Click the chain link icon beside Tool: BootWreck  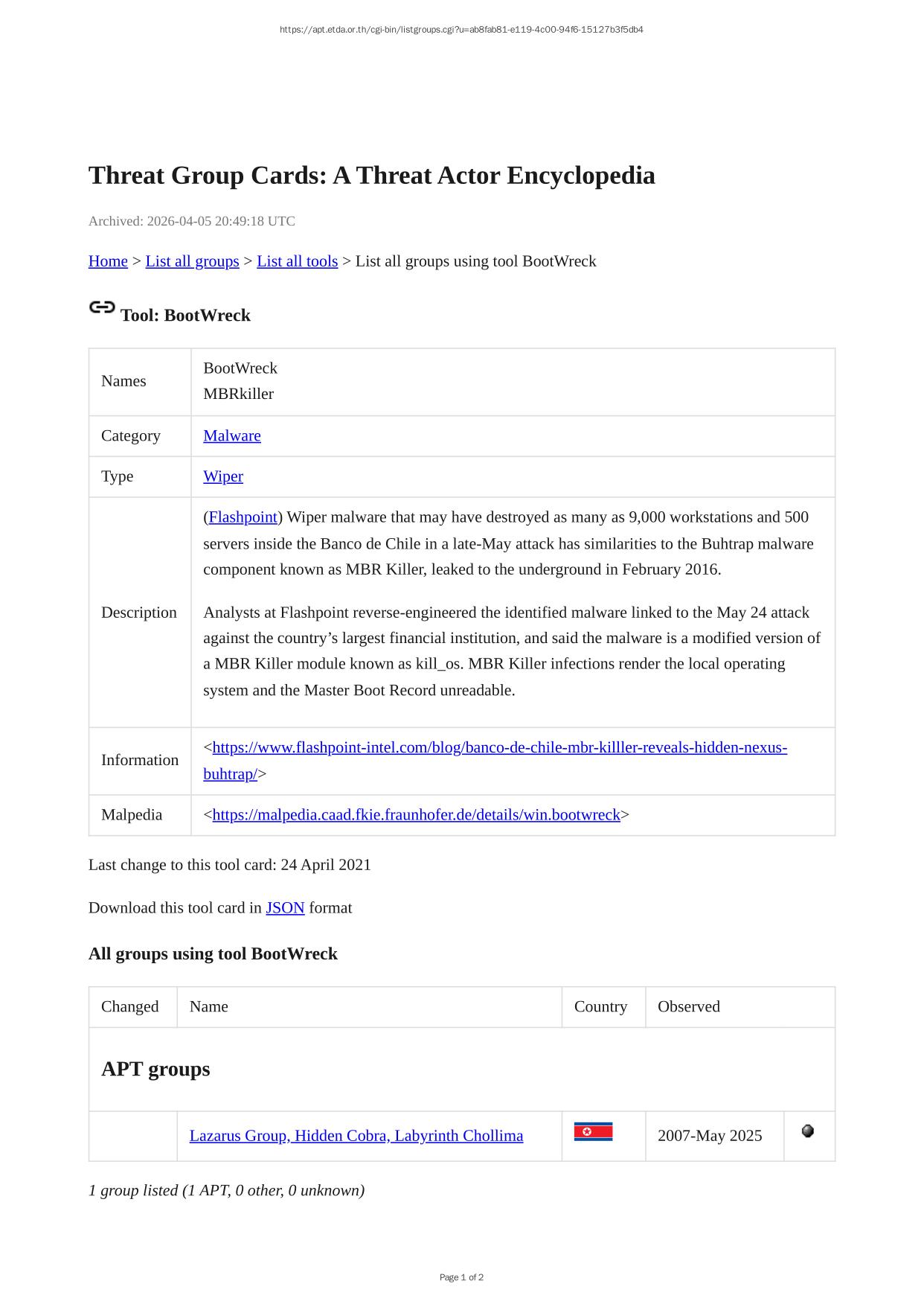pos(101,307)
